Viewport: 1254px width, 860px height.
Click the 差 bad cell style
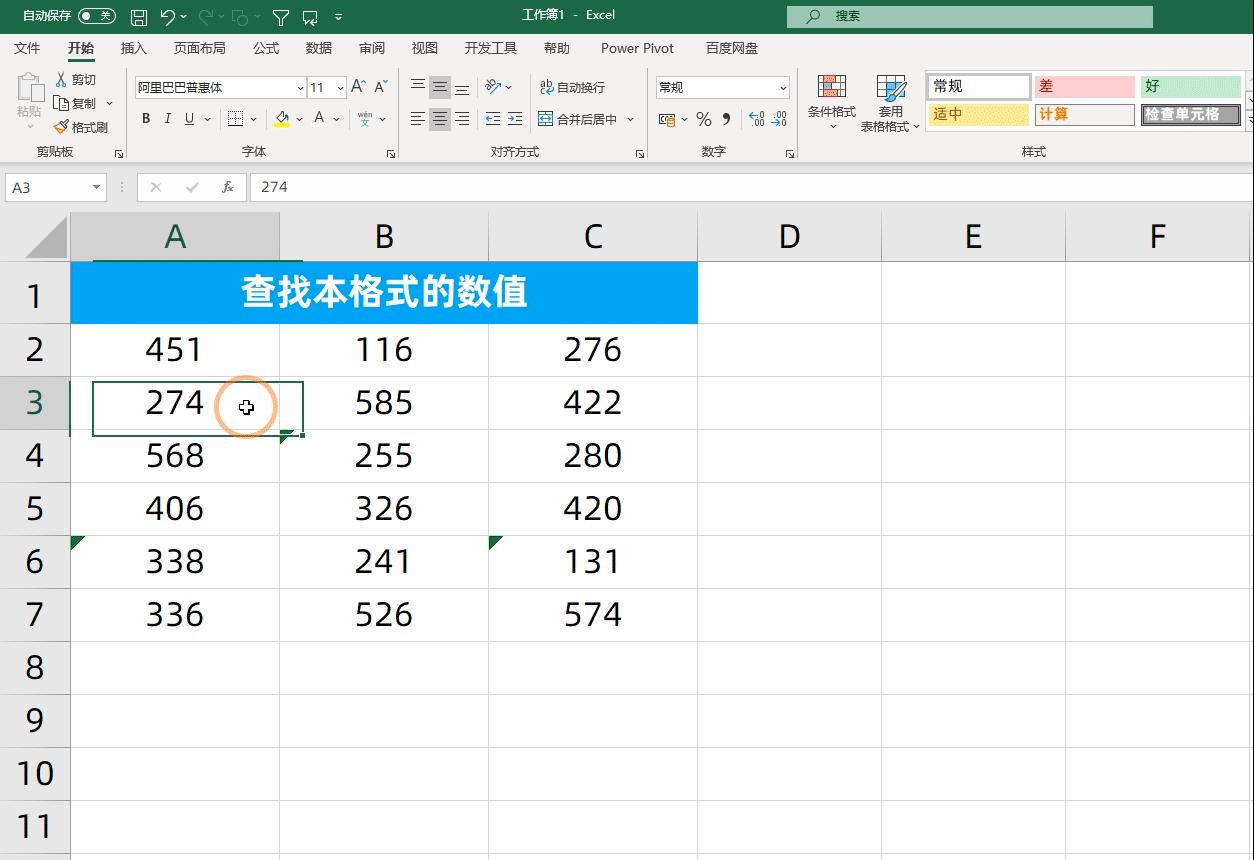pos(1084,86)
